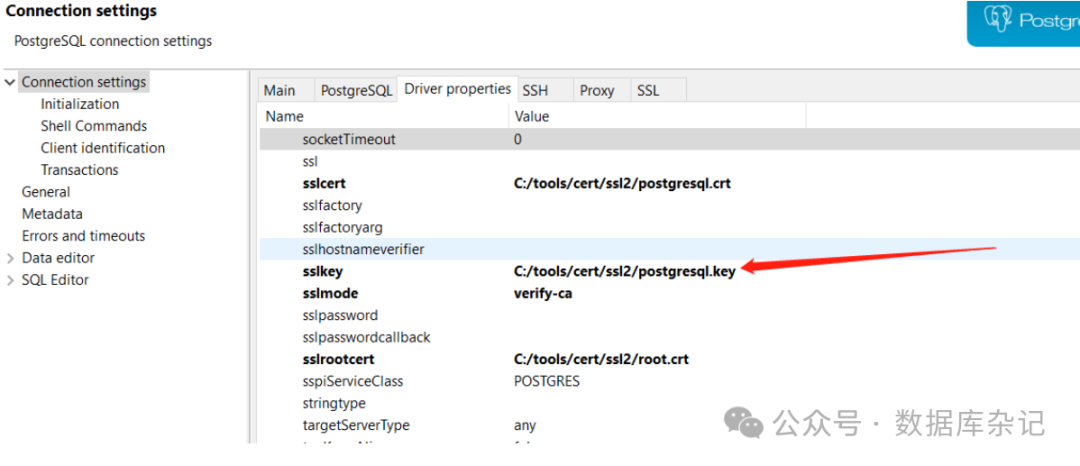Click the Value column header
The width and height of the screenshot is (1080, 466).
pos(532,116)
